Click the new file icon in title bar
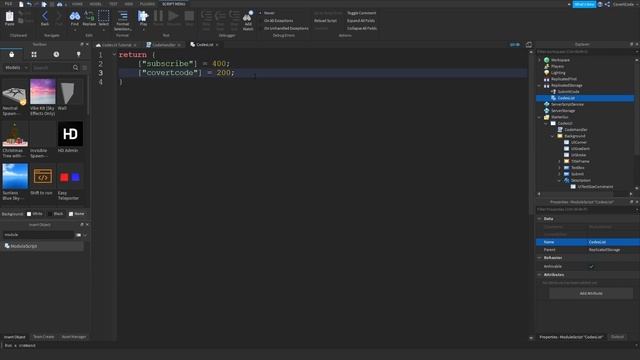Image resolution: width=640 pixels, height=360 pixels. (x=21, y=4)
